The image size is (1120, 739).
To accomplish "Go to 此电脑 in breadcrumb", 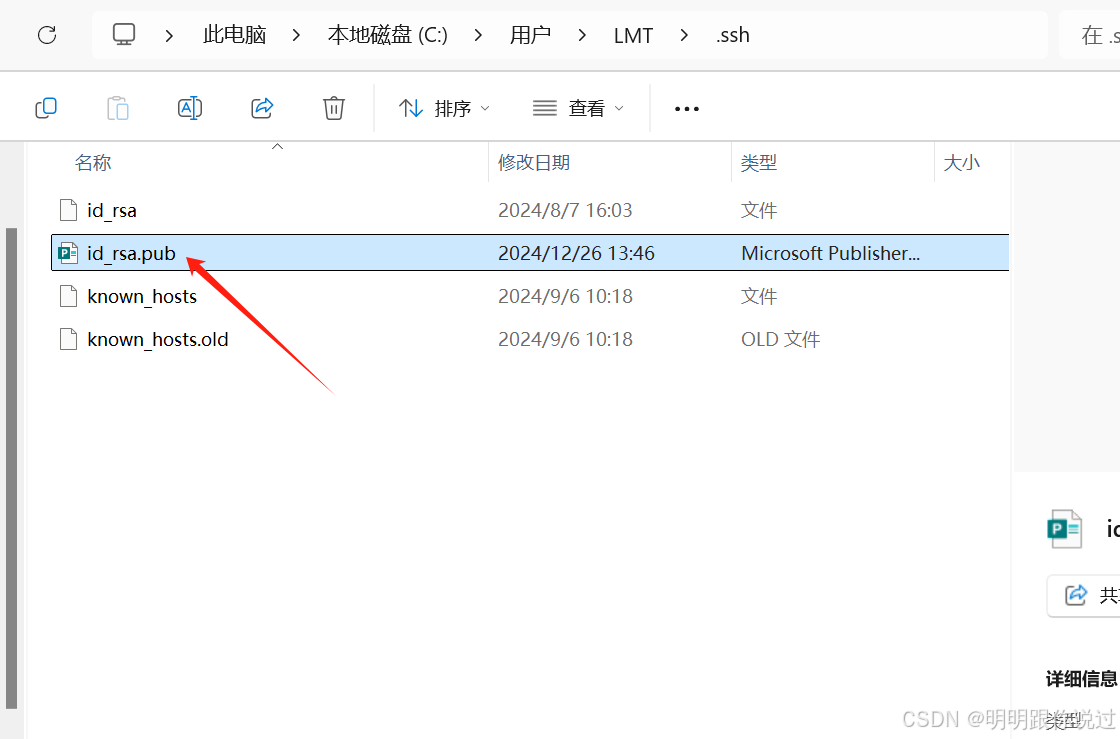I will pos(234,35).
